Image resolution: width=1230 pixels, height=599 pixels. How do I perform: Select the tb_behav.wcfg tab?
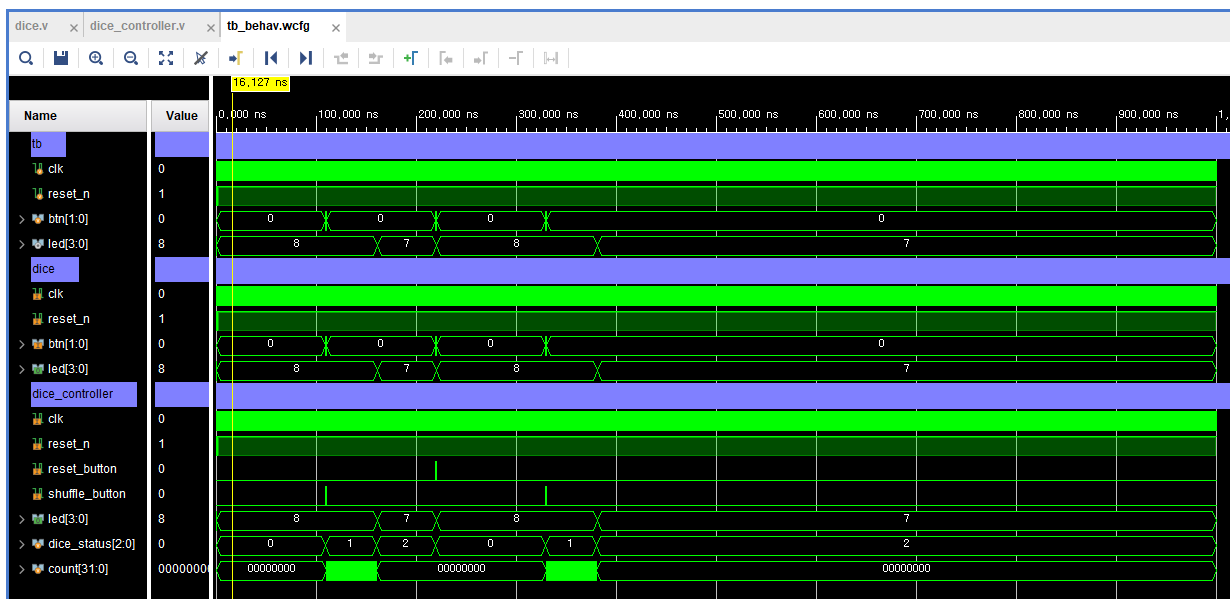click(270, 27)
